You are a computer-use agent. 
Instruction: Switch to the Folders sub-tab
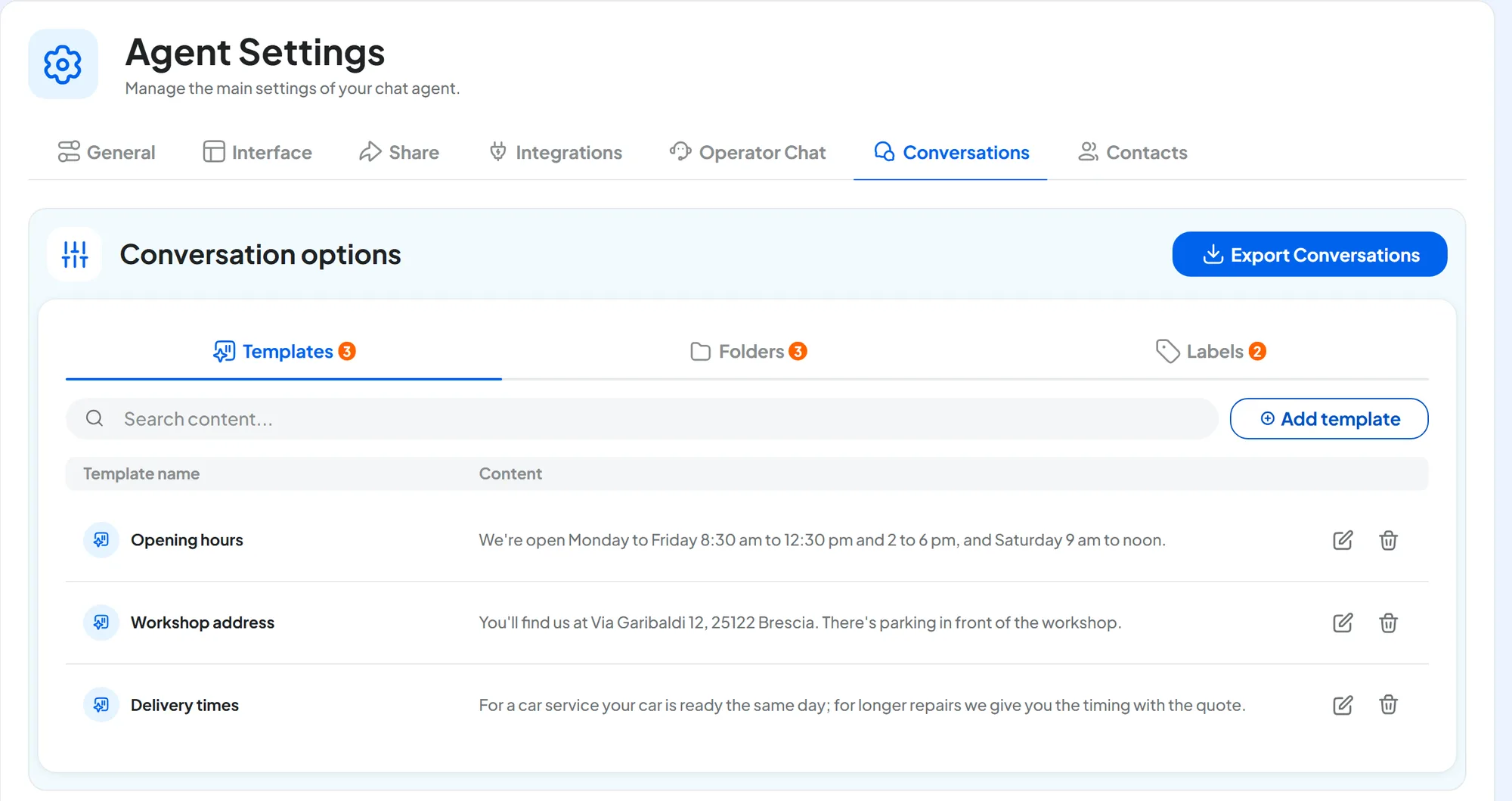(748, 352)
